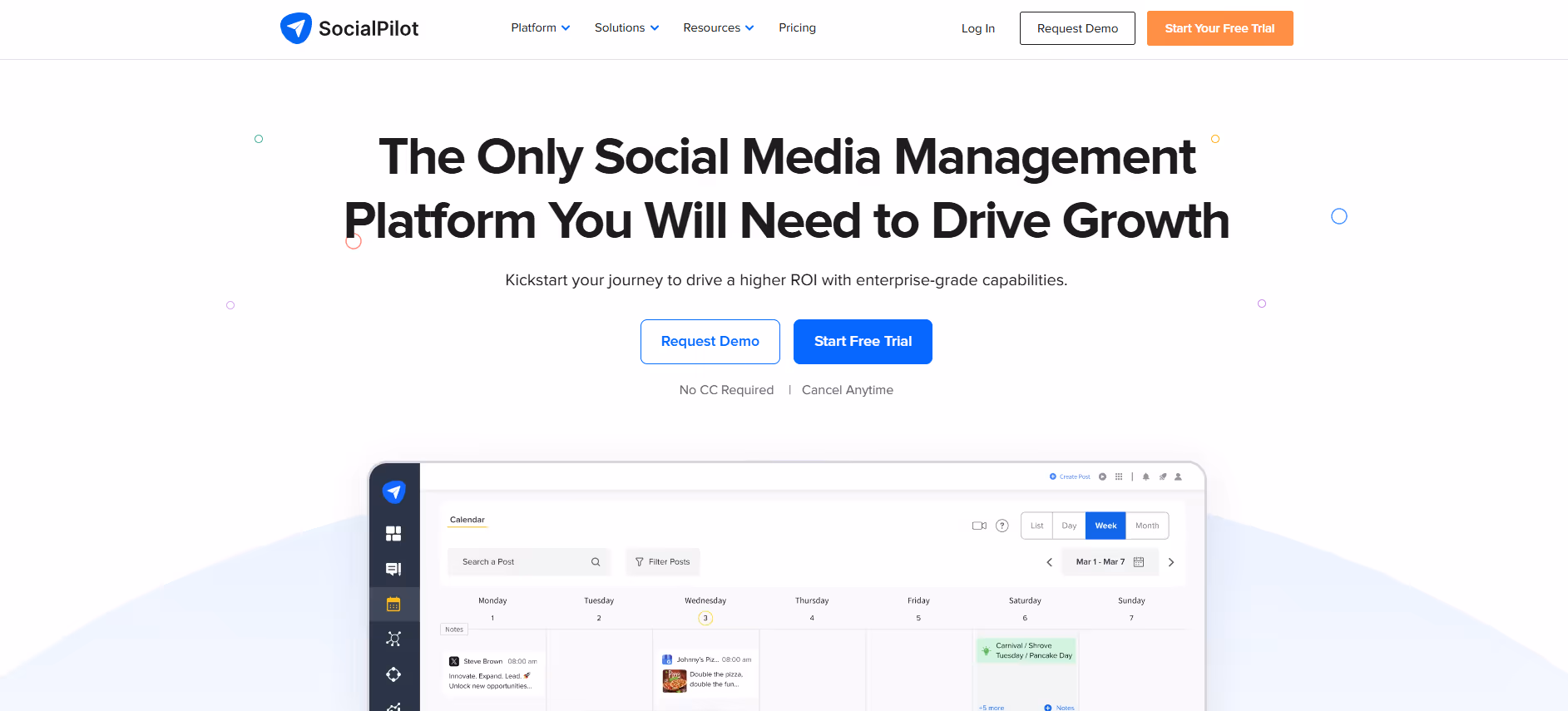Viewport: 1568px width, 711px height.
Task: Open the Resources dropdown
Action: pyautogui.click(x=718, y=27)
